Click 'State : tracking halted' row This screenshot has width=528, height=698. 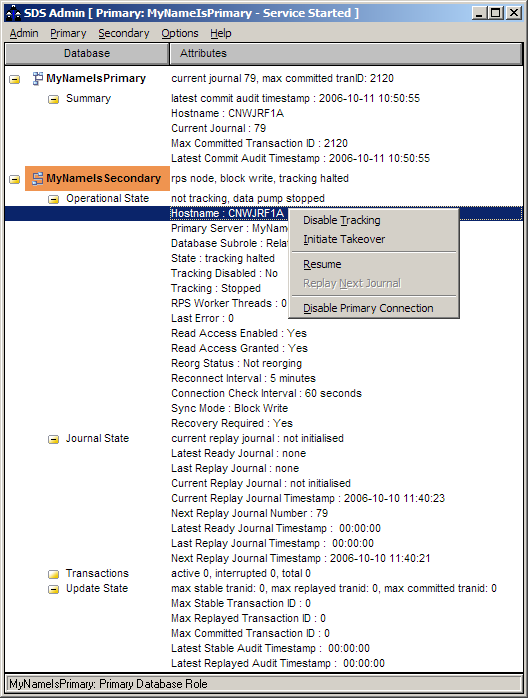223,258
